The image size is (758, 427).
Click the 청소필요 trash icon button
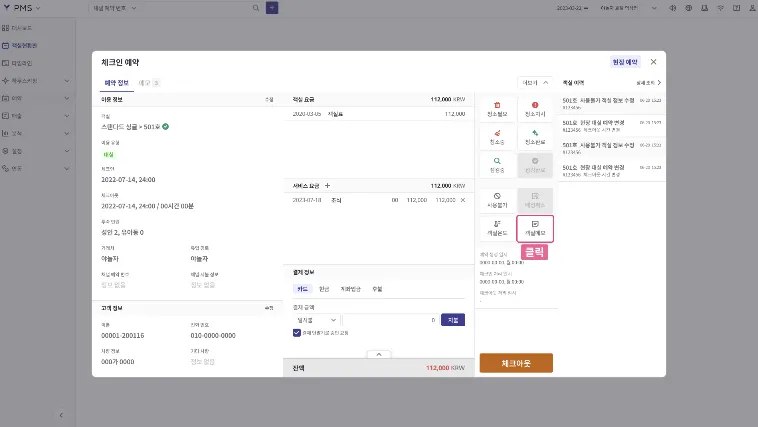pyautogui.click(x=497, y=109)
